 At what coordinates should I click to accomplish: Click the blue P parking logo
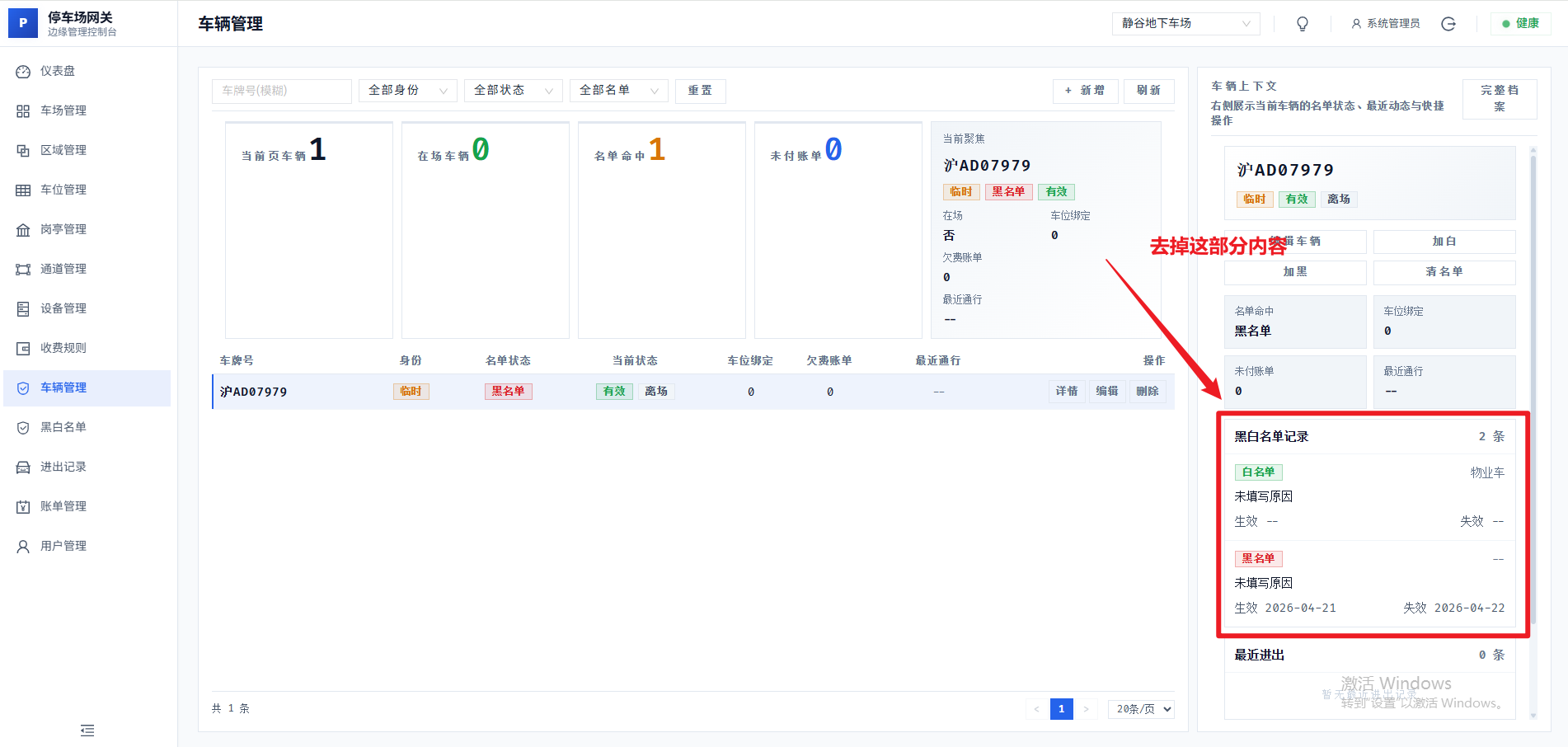pyautogui.click(x=23, y=23)
